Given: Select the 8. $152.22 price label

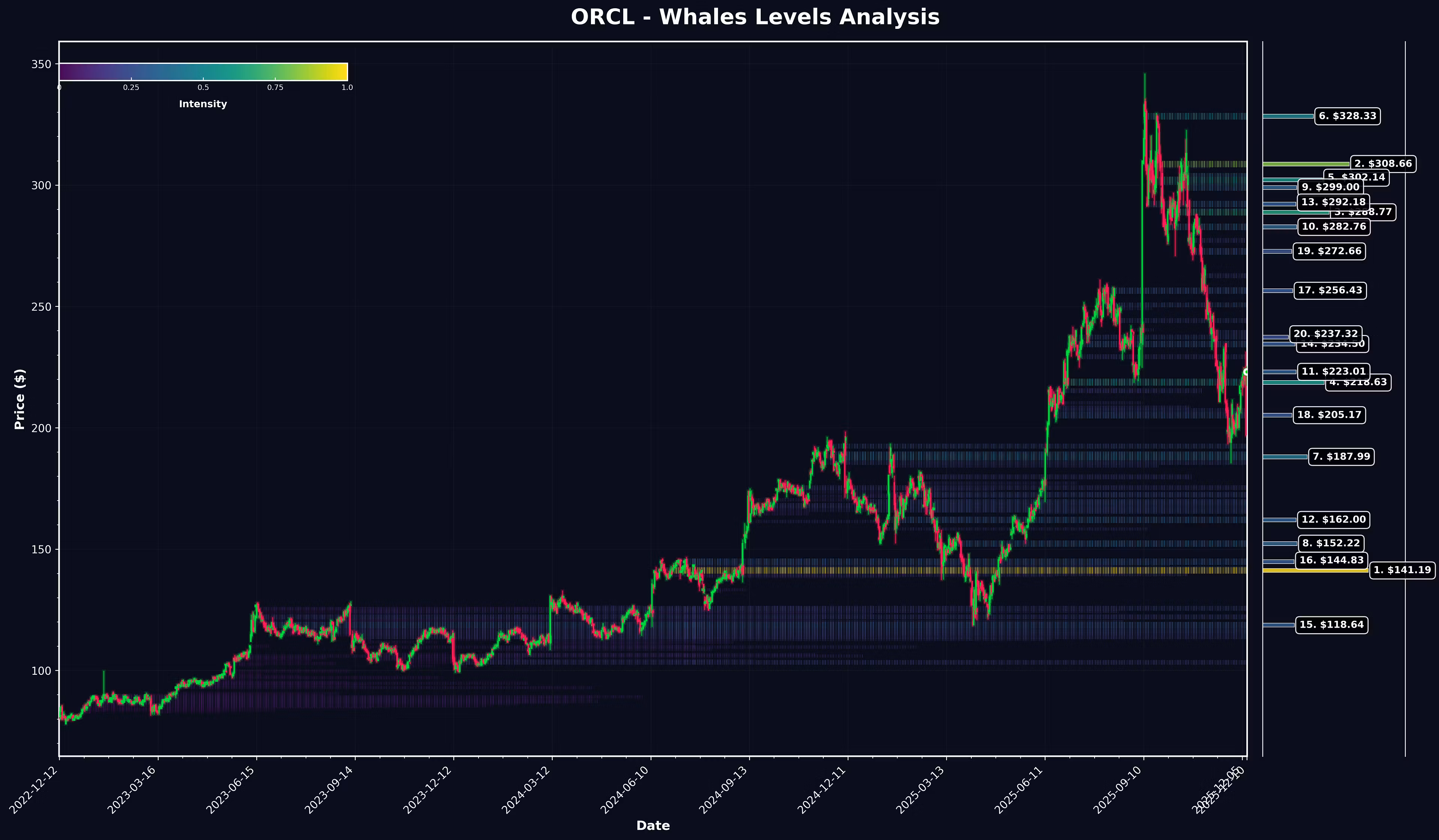Looking at the screenshot, I should click(x=1330, y=543).
